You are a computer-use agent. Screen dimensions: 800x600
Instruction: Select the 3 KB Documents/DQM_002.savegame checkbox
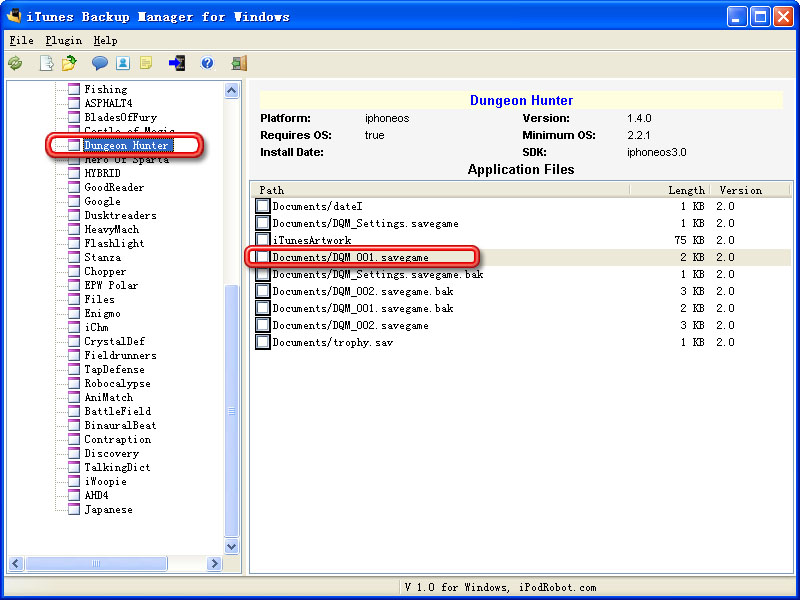click(x=262, y=325)
